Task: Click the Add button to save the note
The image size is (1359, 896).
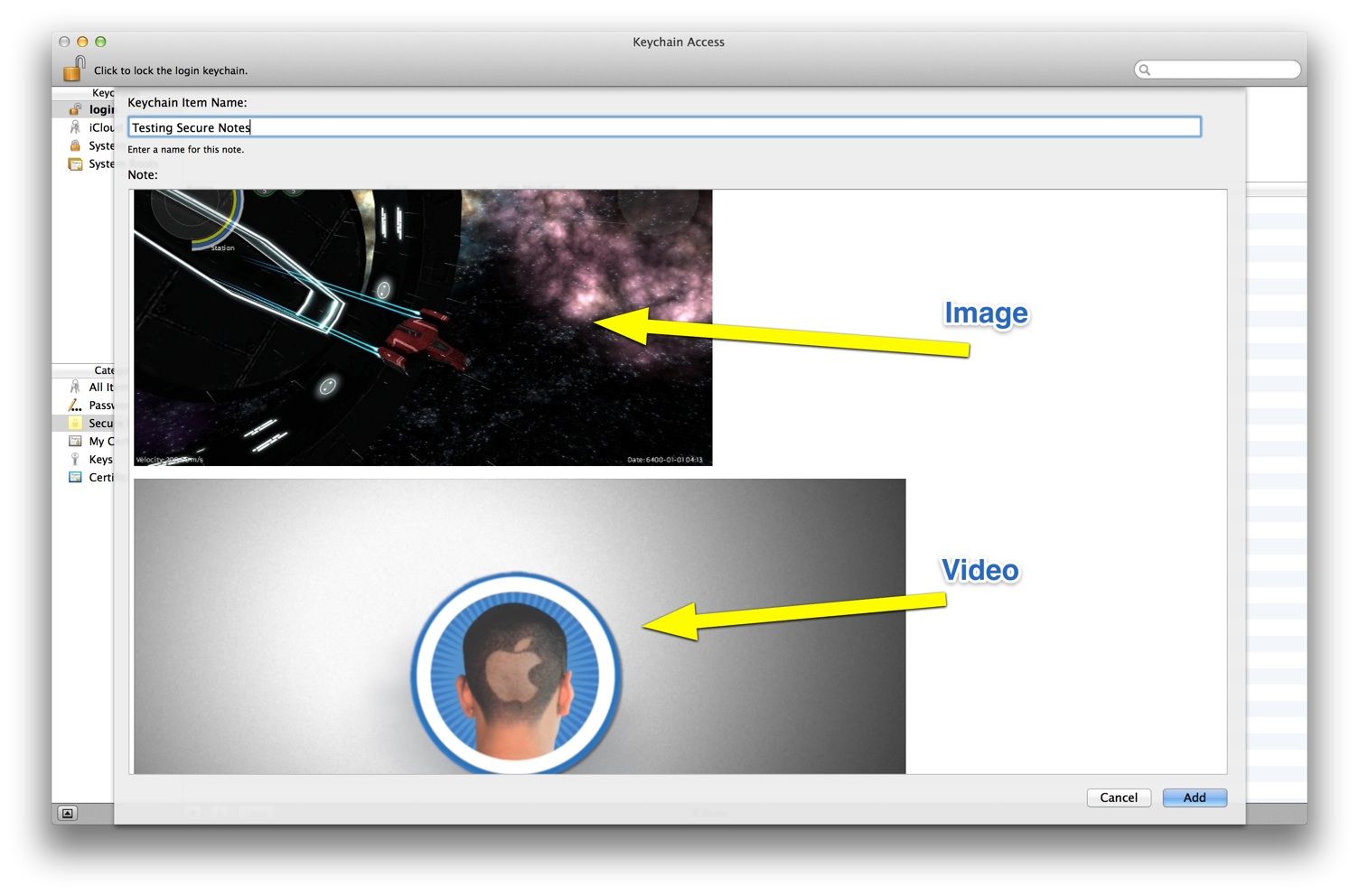Action: coord(1195,798)
